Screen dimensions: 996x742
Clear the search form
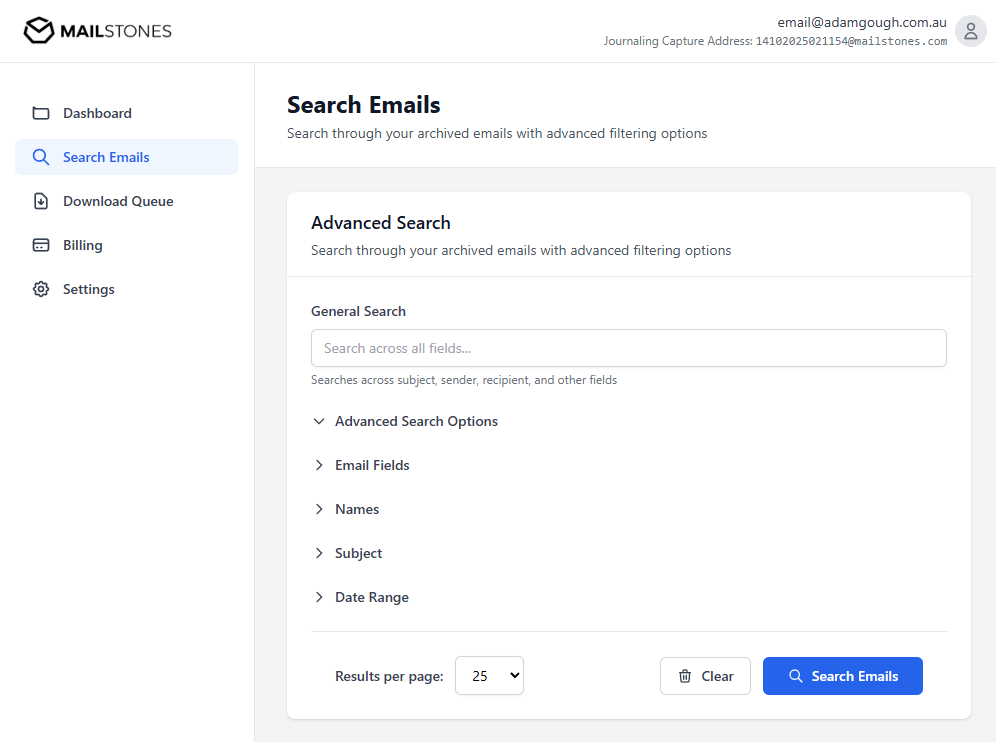click(705, 676)
